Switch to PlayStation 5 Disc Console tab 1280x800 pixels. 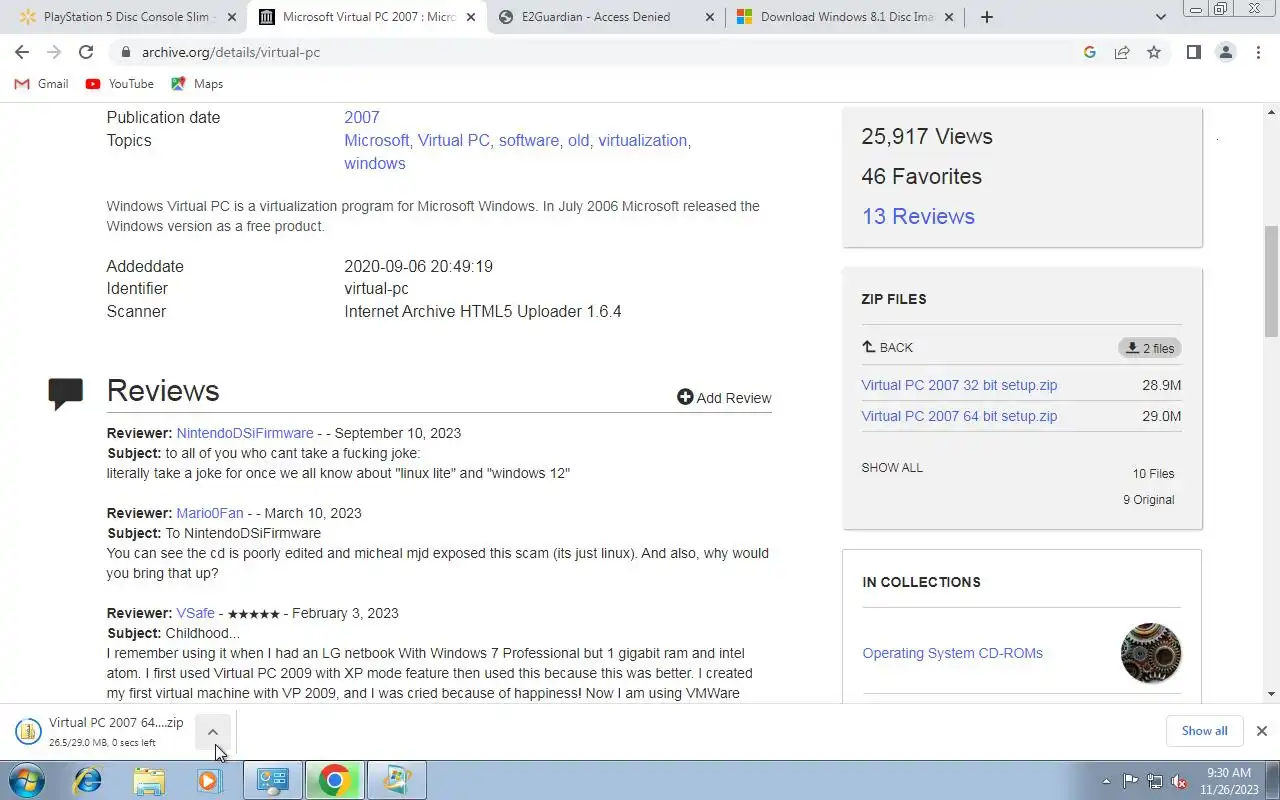click(x=125, y=17)
